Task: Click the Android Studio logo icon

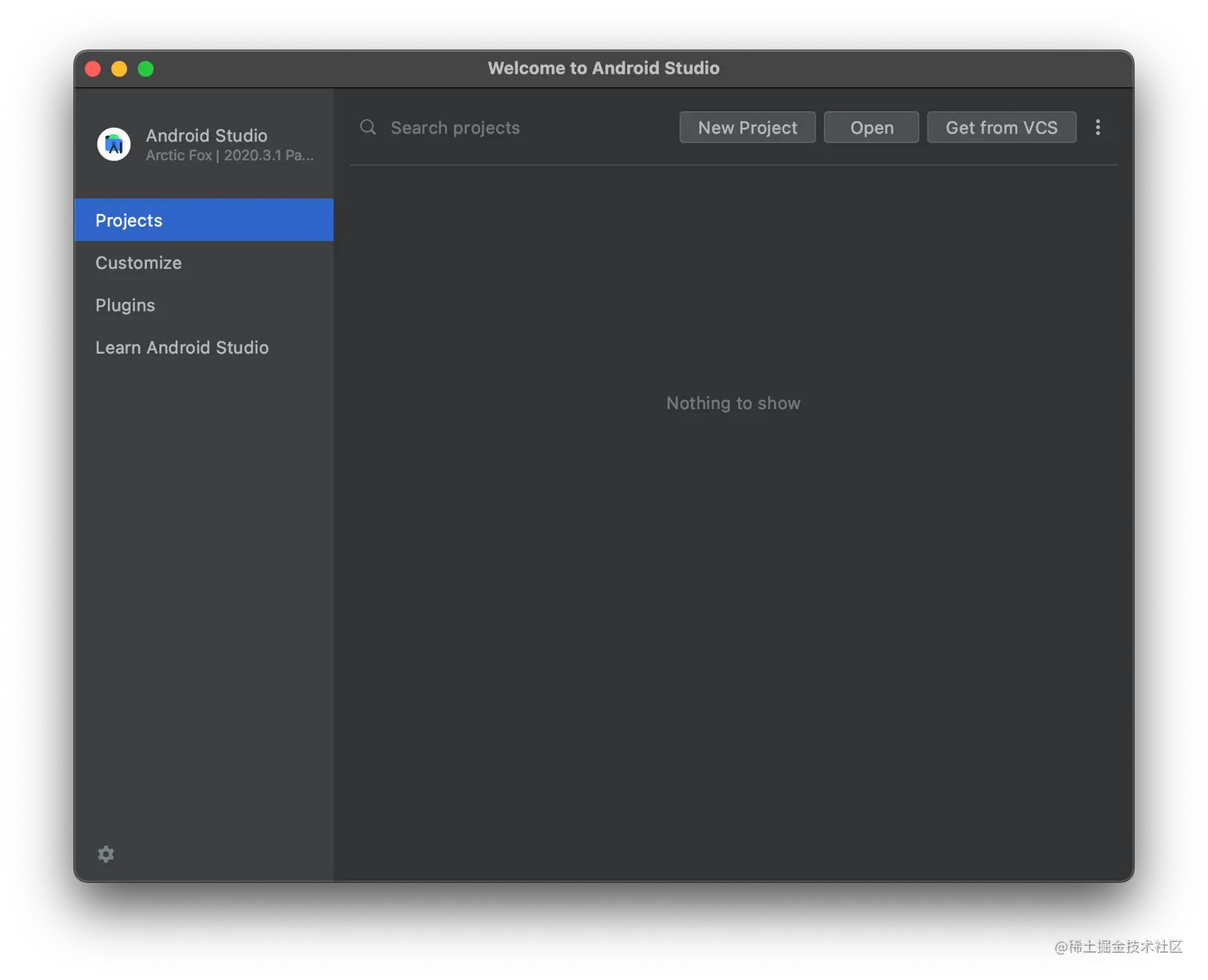Action: pyautogui.click(x=113, y=145)
